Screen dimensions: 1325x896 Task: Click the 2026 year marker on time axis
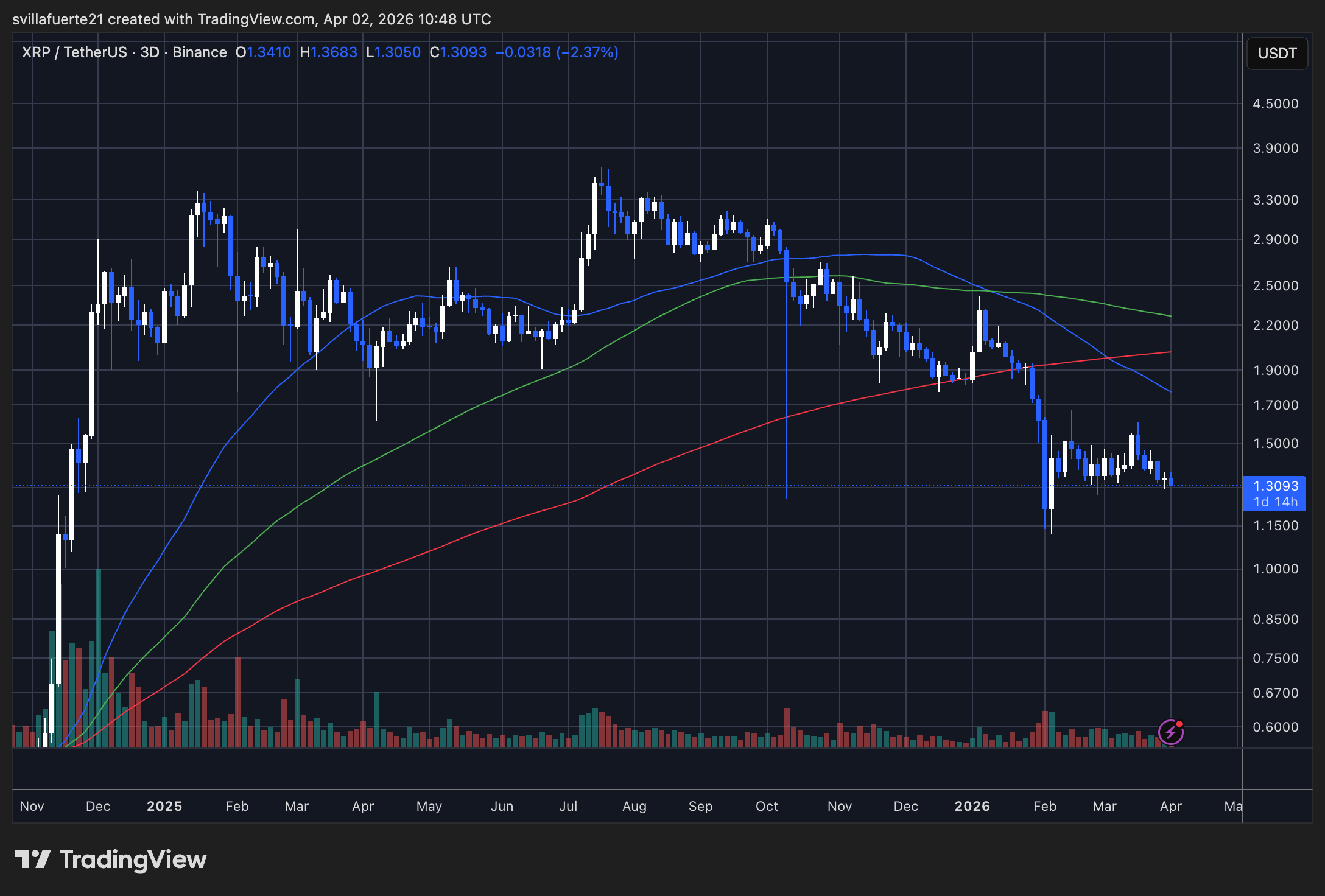click(x=972, y=806)
